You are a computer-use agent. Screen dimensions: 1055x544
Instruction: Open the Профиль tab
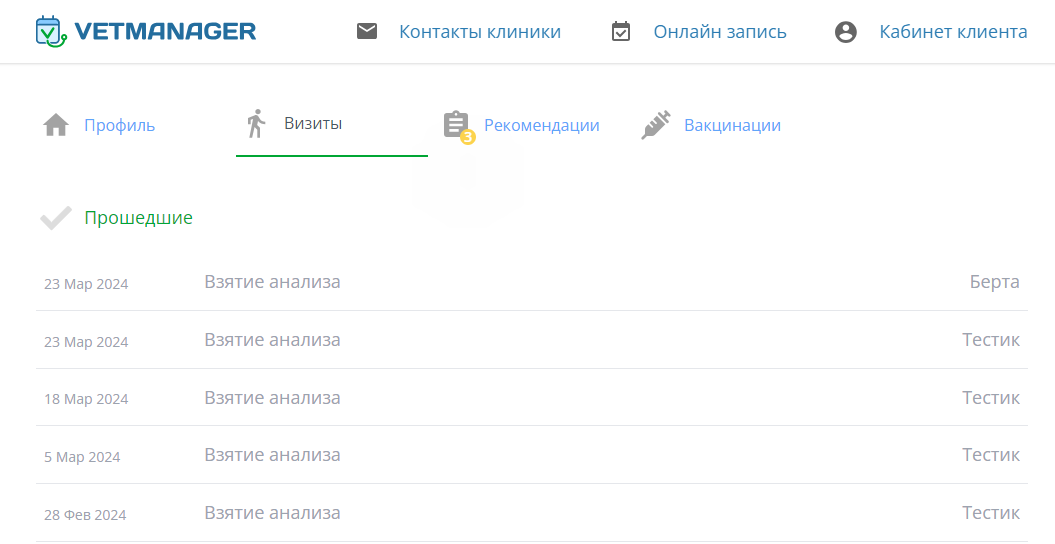[119, 125]
